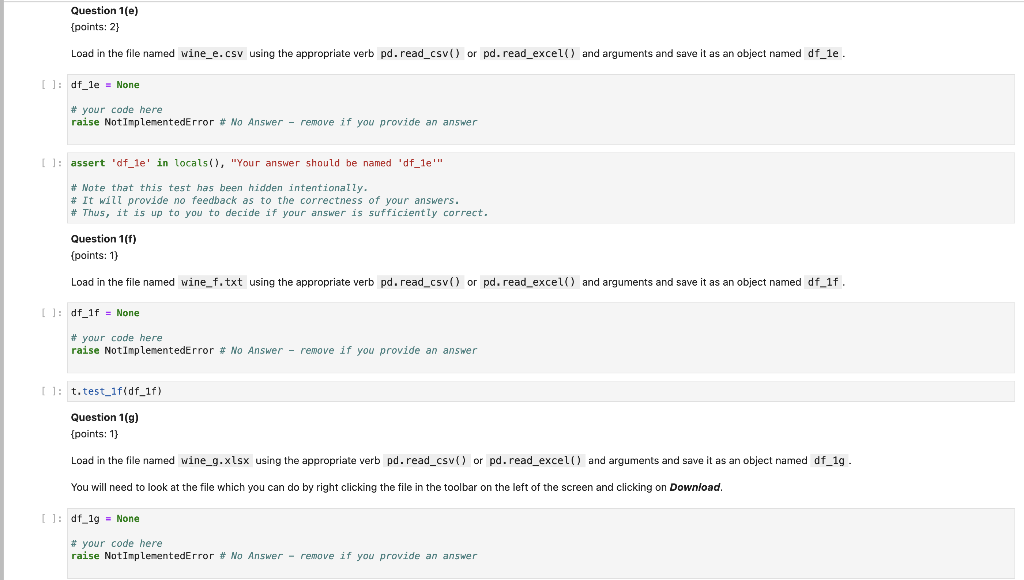Click the wine_f.txt filename text

tap(212, 282)
